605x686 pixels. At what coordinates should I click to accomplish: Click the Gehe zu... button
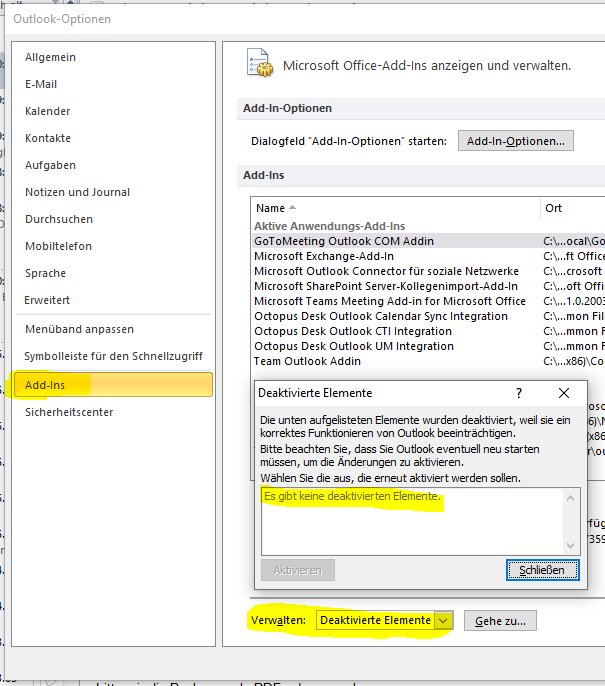500,621
